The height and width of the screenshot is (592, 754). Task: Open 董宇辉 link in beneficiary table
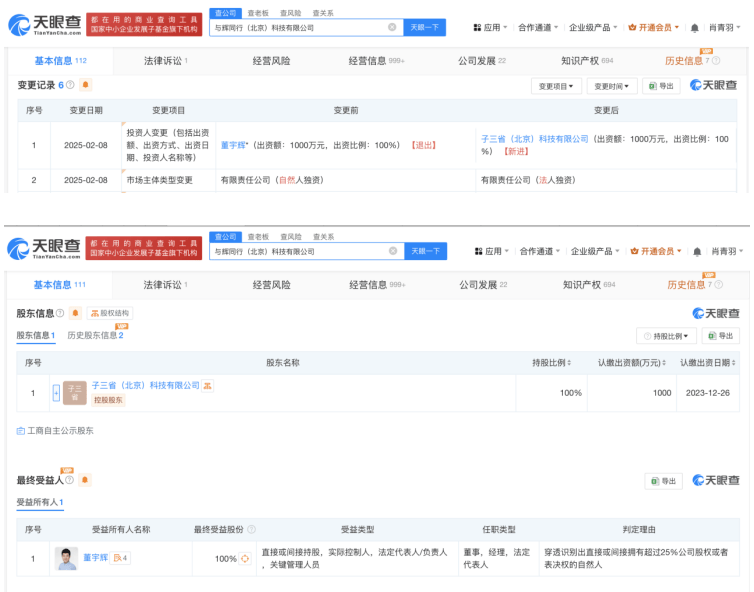[96, 557]
